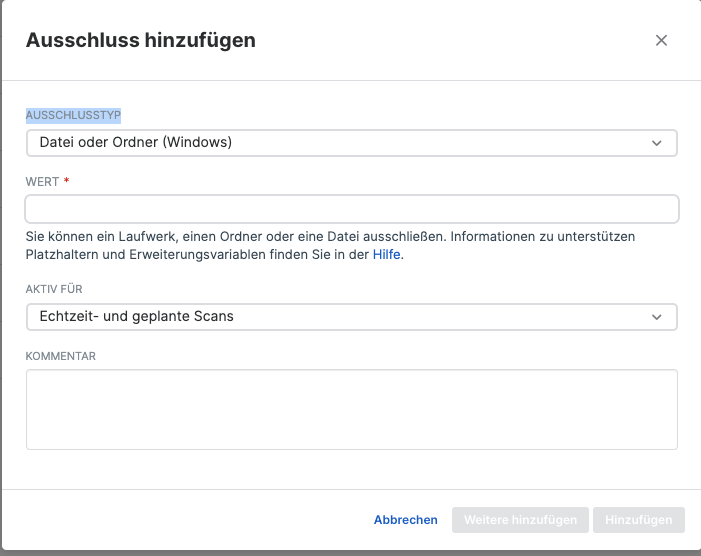Click the Hinzufügen button
The image size is (701, 556).
638,520
